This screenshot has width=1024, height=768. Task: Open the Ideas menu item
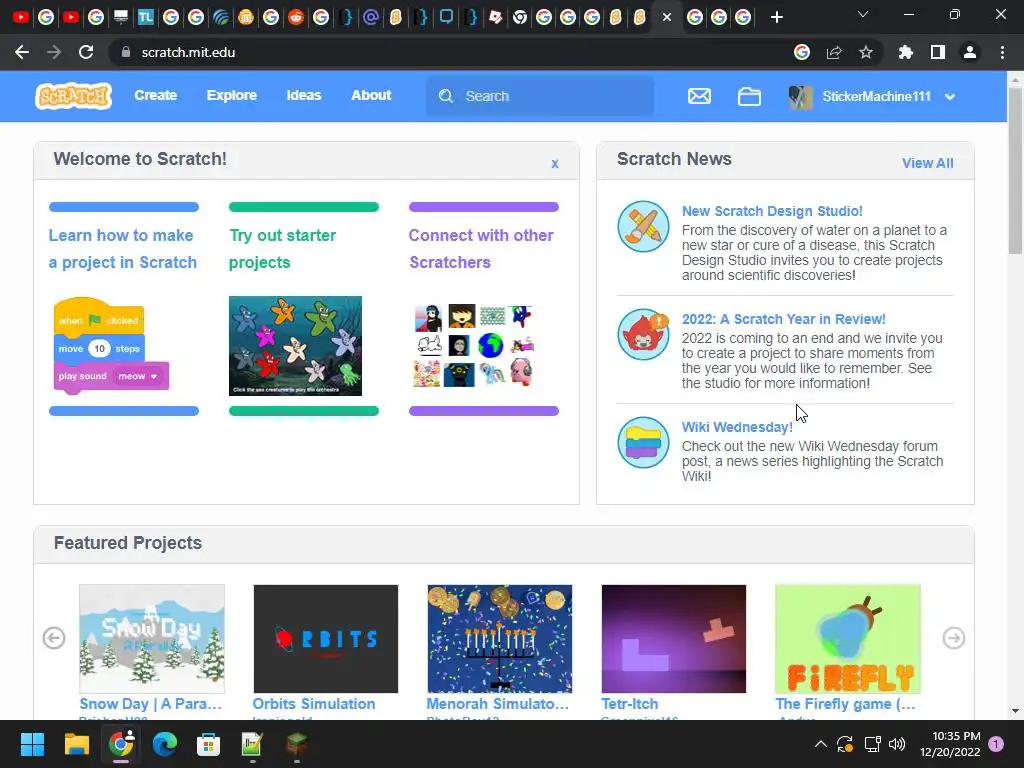tap(304, 95)
